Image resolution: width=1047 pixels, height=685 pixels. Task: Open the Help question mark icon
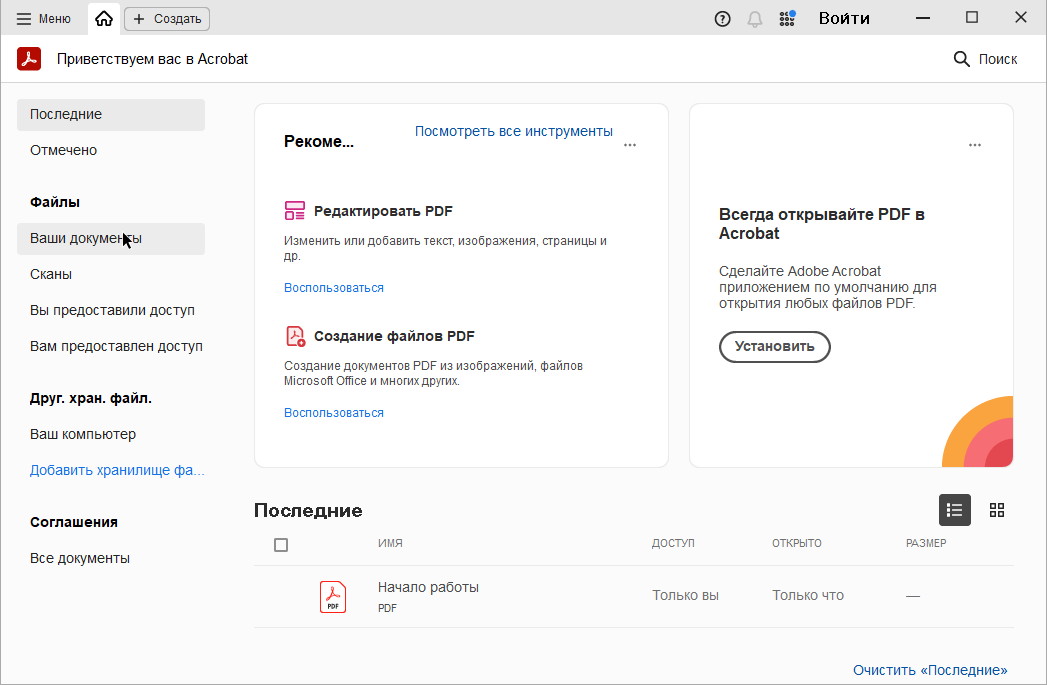(722, 19)
